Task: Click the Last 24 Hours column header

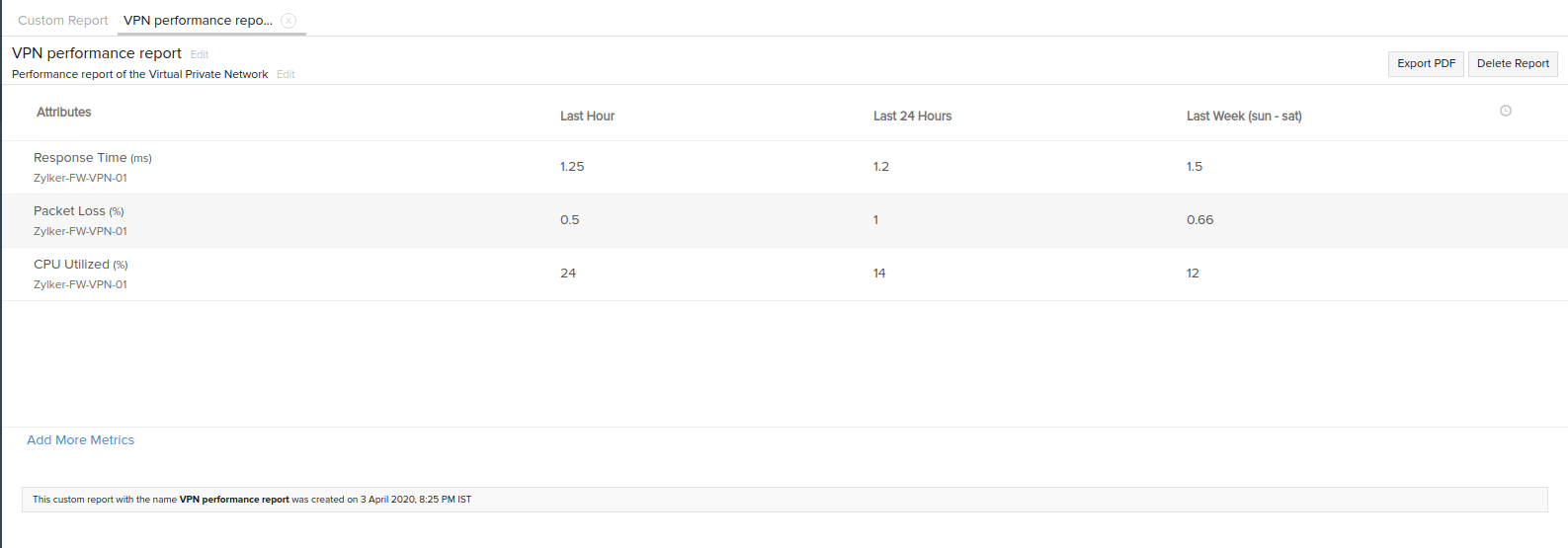Action: pos(912,117)
